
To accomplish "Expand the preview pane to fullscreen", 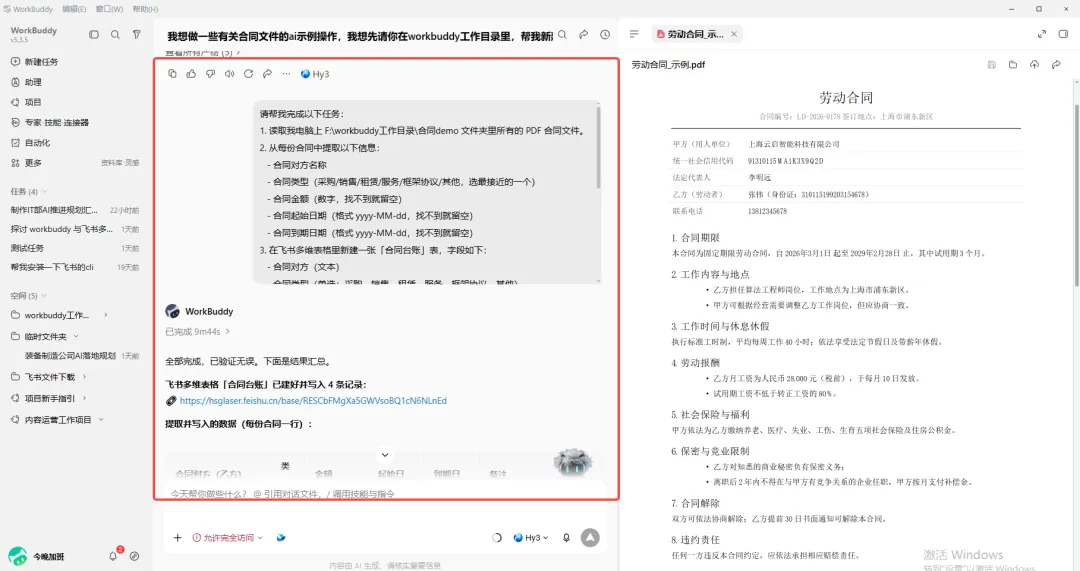I will pos(1042,34).
